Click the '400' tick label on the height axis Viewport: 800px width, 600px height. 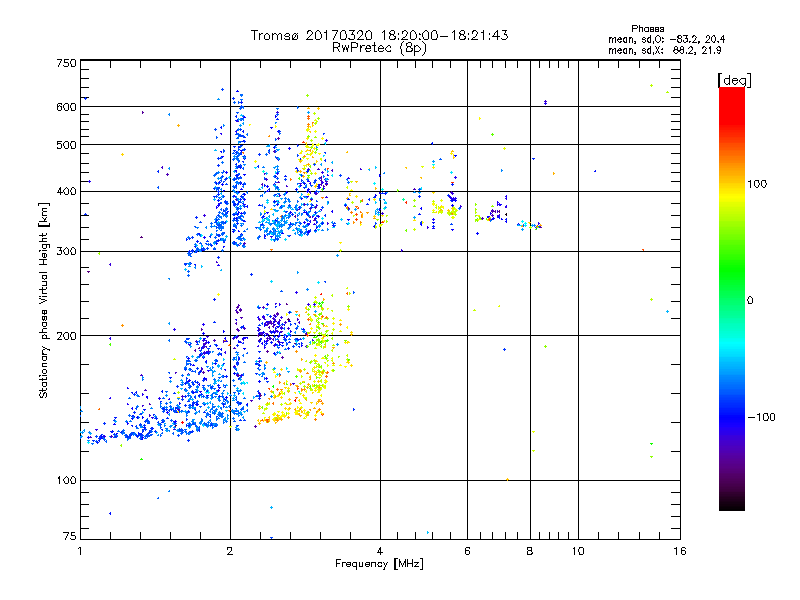click(x=66, y=191)
